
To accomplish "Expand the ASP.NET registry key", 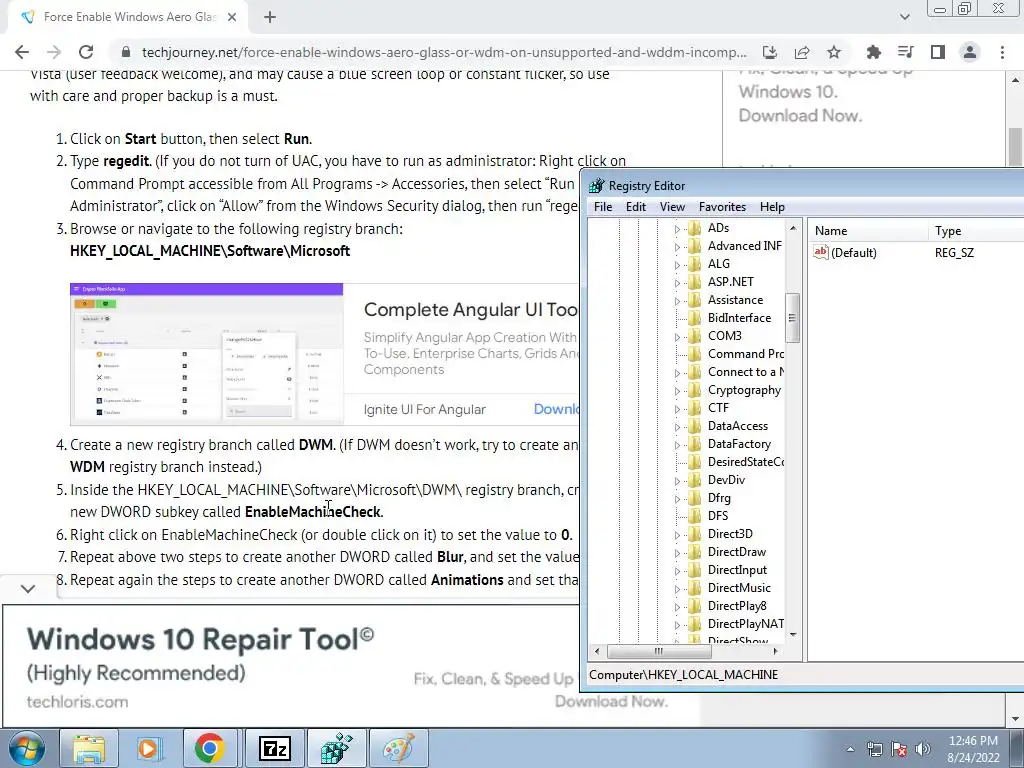I will [x=677, y=283].
